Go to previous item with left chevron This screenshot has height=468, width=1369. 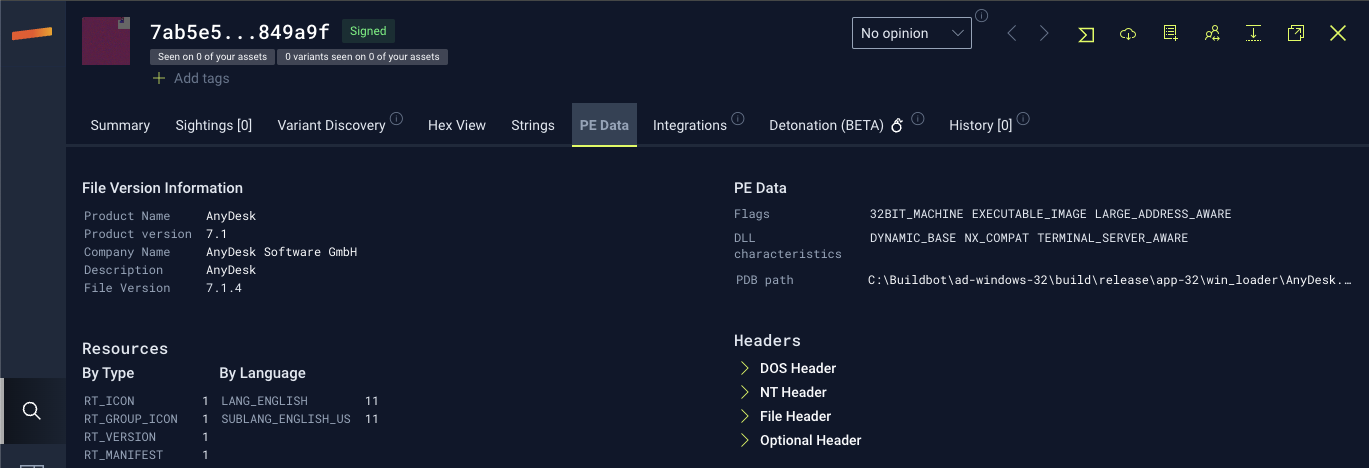pyautogui.click(x=1012, y=34)
